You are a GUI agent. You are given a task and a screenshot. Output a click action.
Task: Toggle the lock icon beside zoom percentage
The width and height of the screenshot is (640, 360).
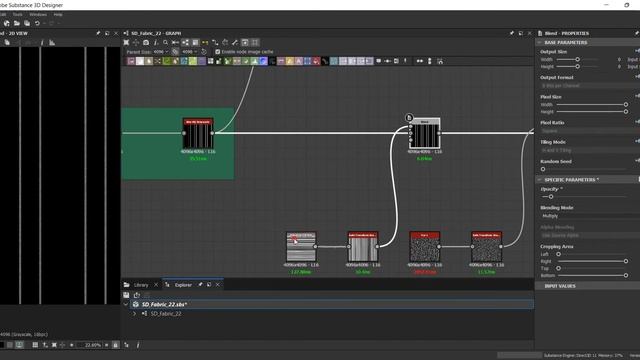click(116, 345)
